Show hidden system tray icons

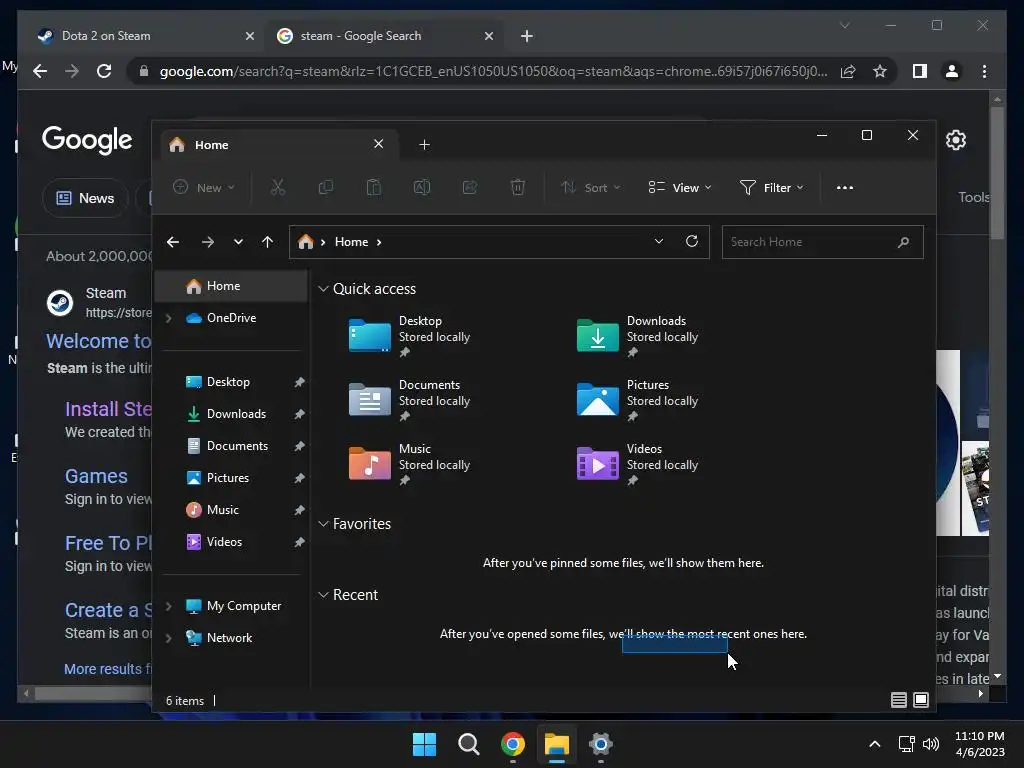coord(875,744)
